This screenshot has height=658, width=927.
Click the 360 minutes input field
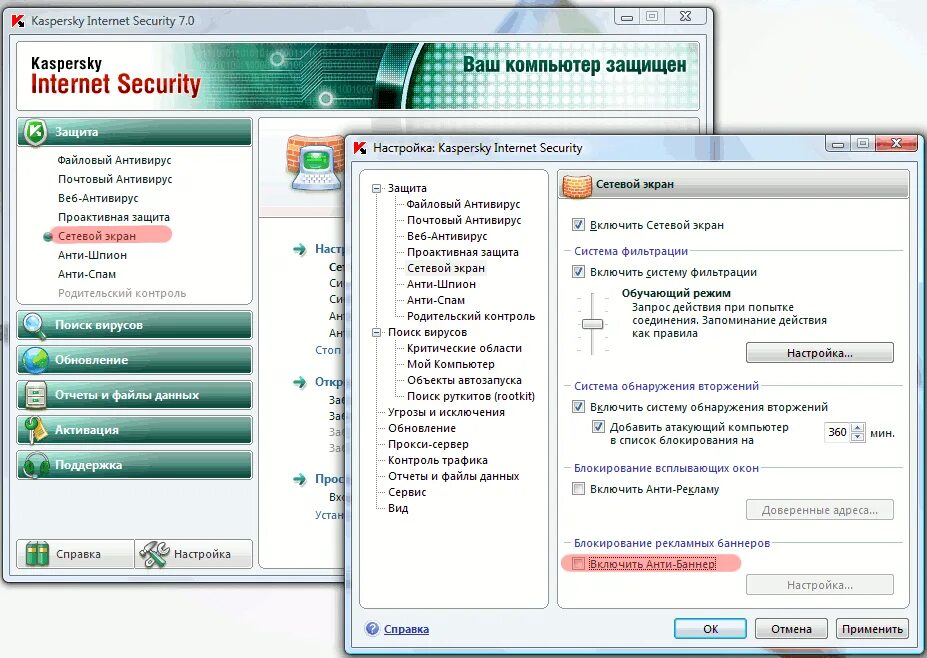[x=837, y=432]
